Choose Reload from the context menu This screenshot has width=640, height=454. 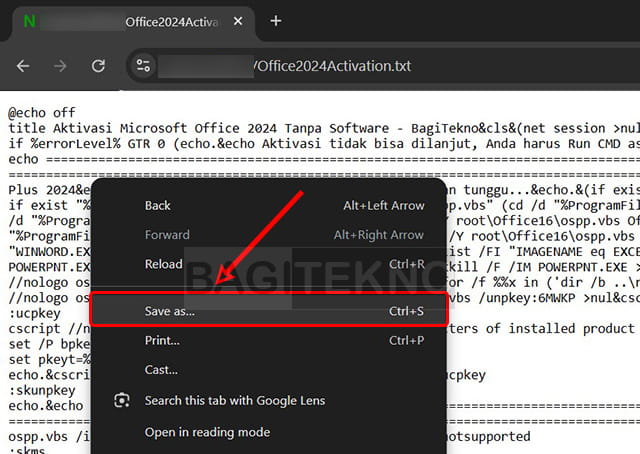tap(163, 264)
